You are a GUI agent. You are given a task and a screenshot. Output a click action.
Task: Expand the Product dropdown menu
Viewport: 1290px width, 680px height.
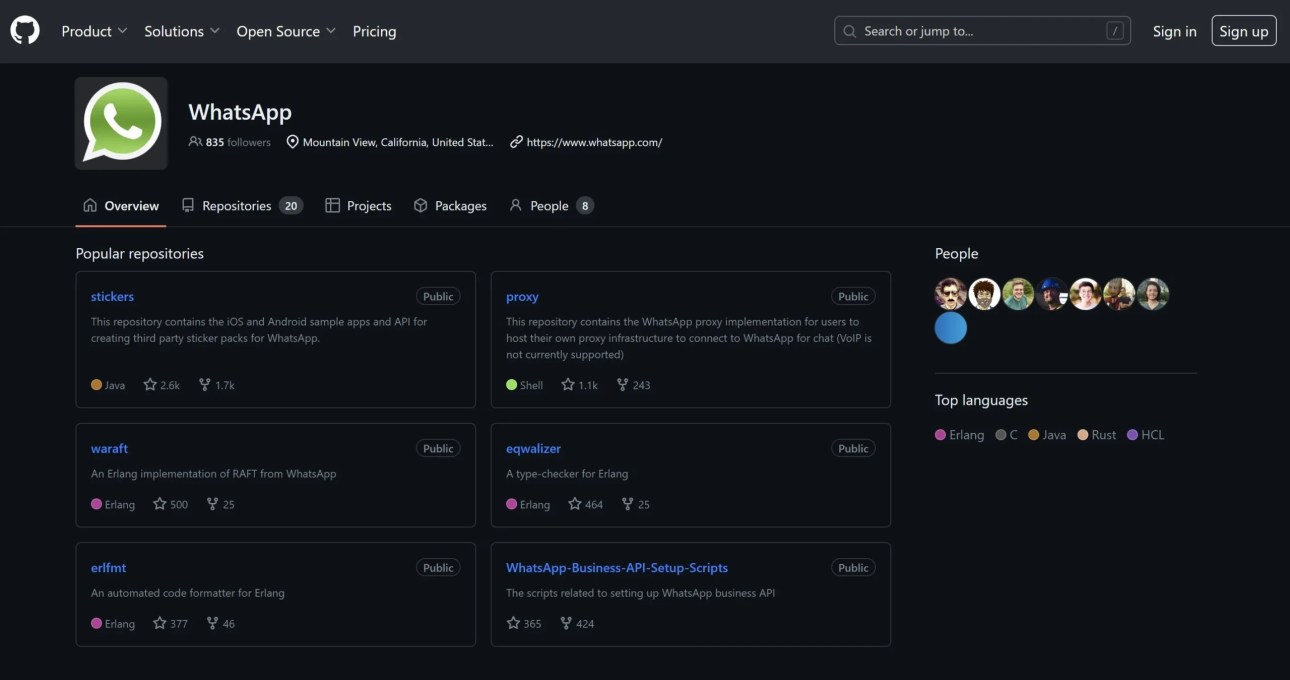pos(94,31)
